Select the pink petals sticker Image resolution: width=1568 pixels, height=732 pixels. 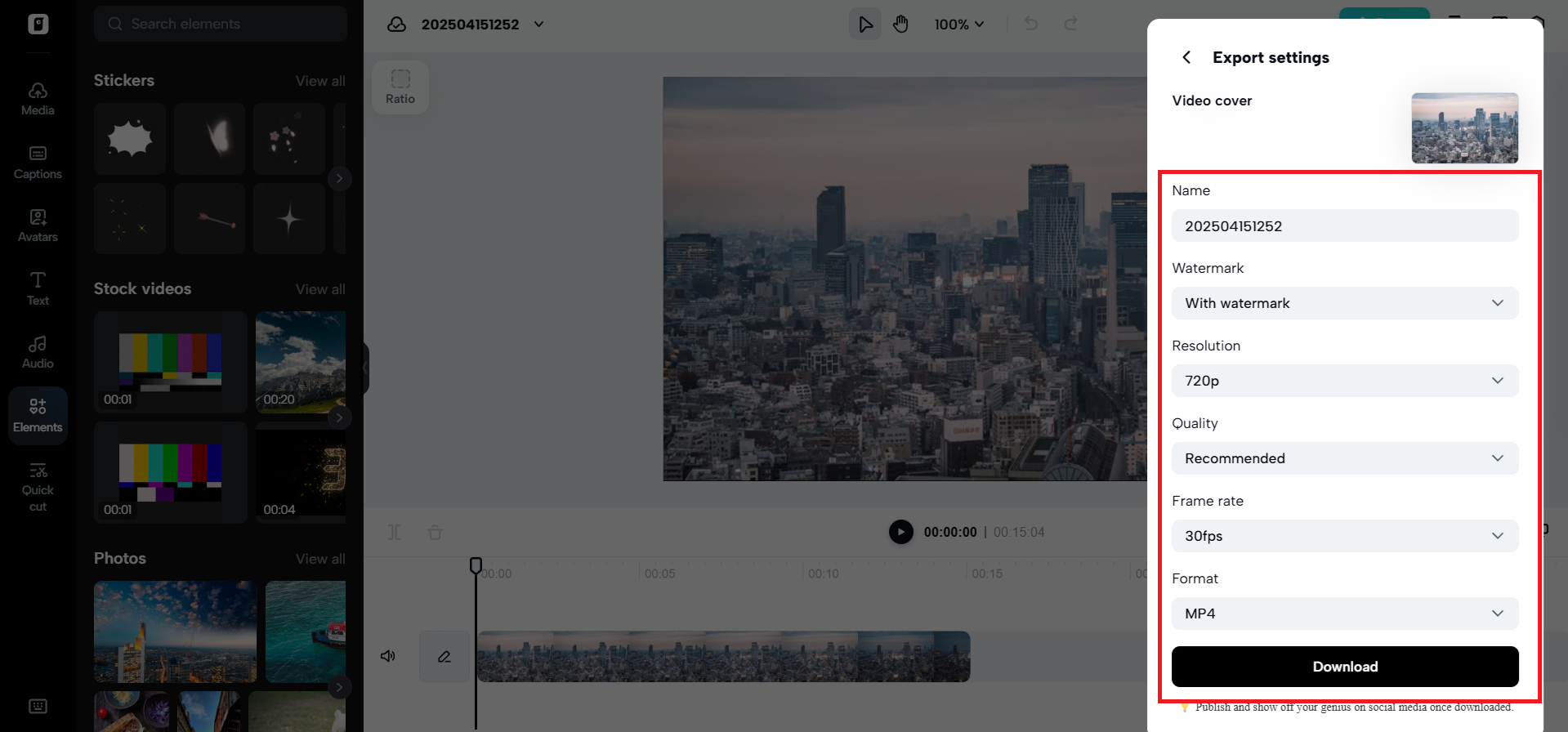(x=289, y=138)
